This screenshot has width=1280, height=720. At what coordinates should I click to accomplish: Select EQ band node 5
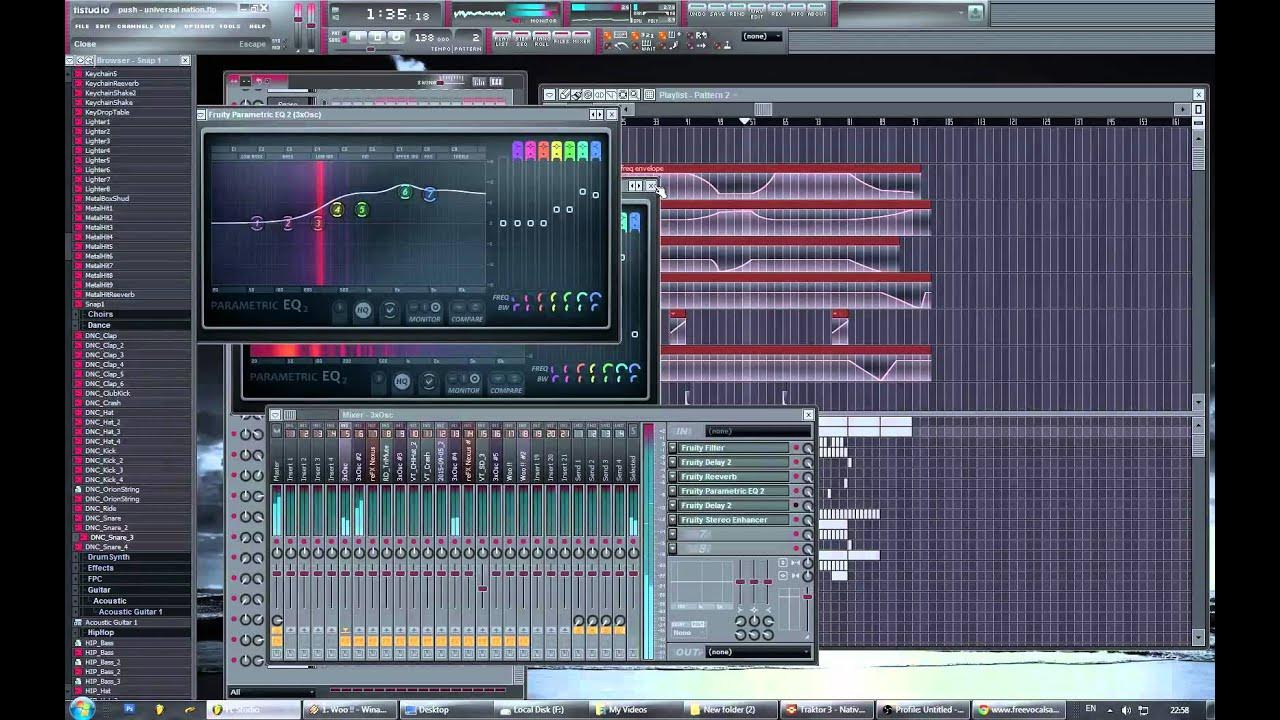click(362, 209)
